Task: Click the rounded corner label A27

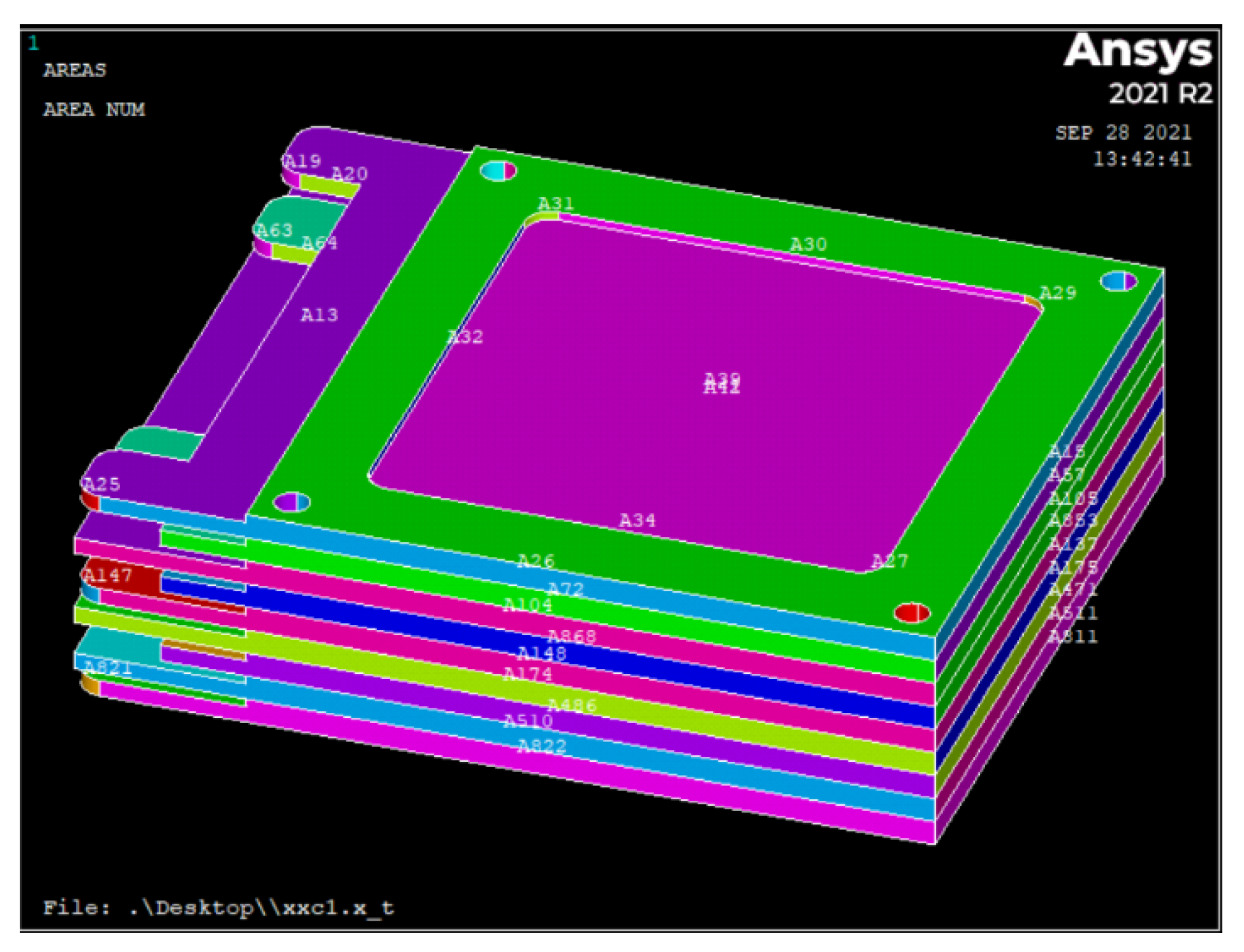Action: (x=889, y=561)
